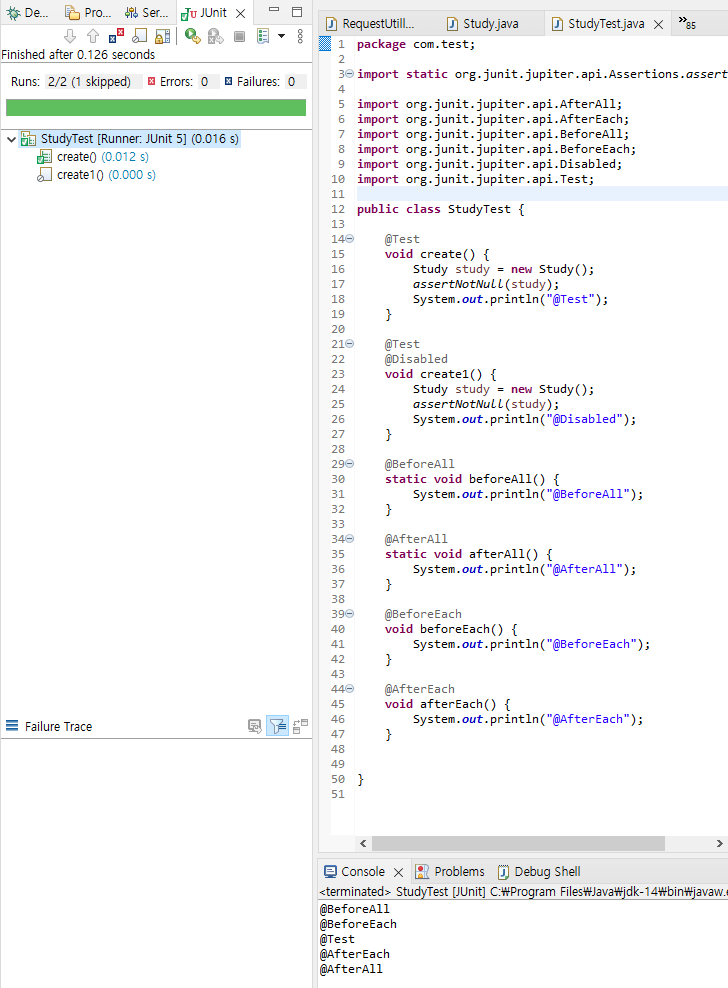Go to next failed test arrow
Screen dimensions: 728x988
(70, 37)
